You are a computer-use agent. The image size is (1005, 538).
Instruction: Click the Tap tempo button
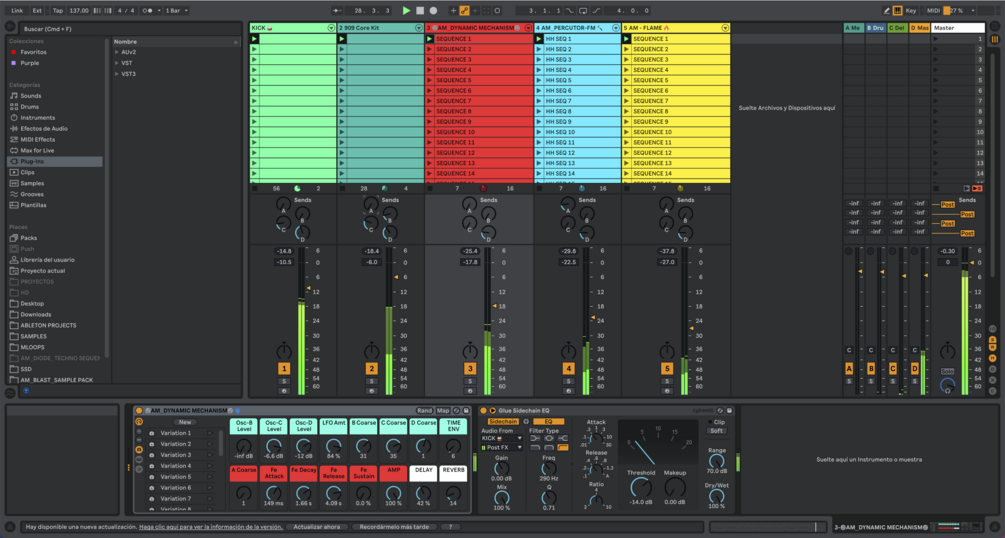[58, 10]
